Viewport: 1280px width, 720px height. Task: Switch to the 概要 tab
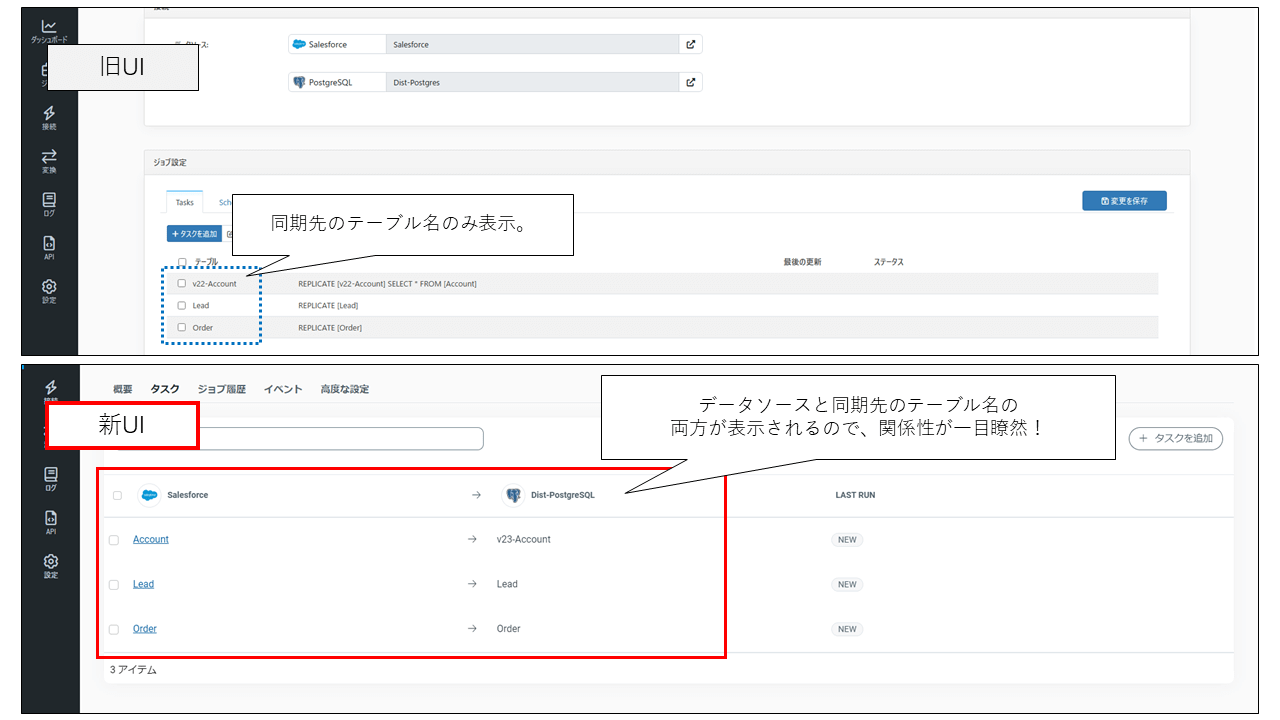(122, 389)
